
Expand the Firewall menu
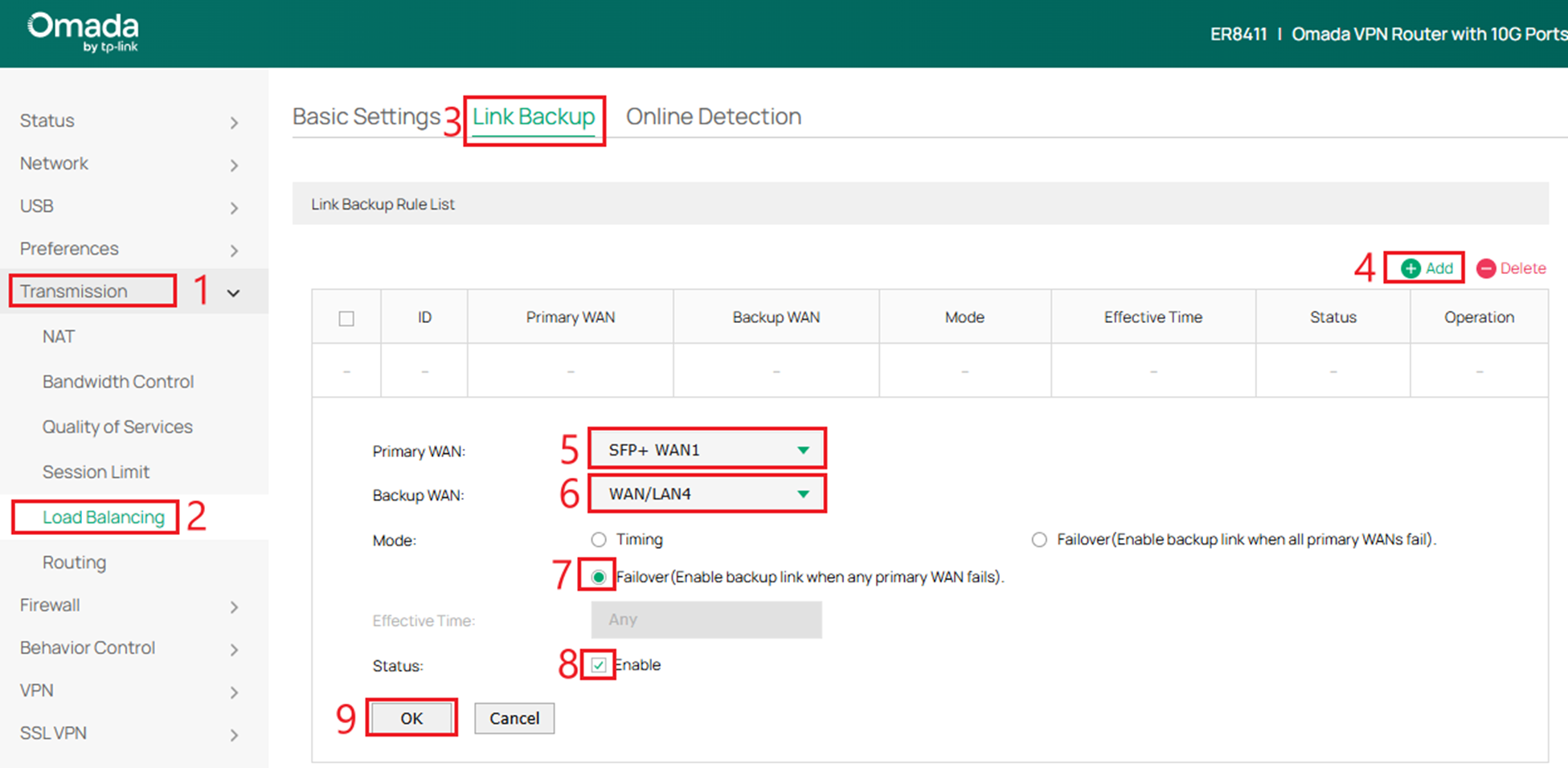click(x=50, y=605)
